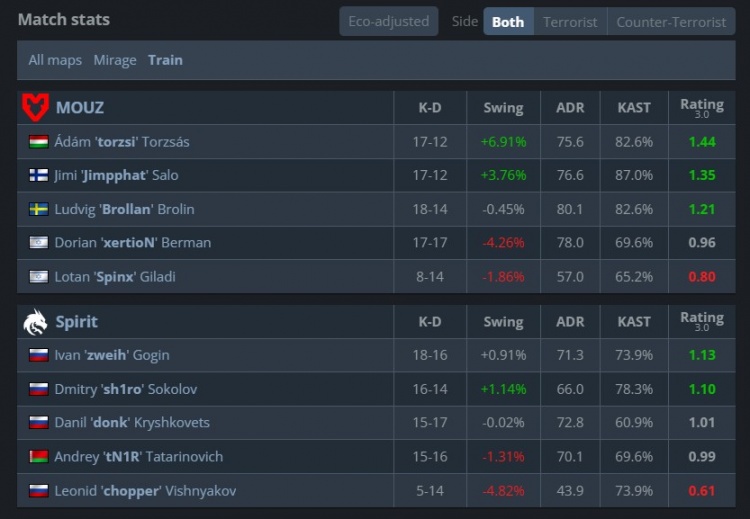Open the Mirage map tab
The image size is (750, 519).
pos(115,60)
